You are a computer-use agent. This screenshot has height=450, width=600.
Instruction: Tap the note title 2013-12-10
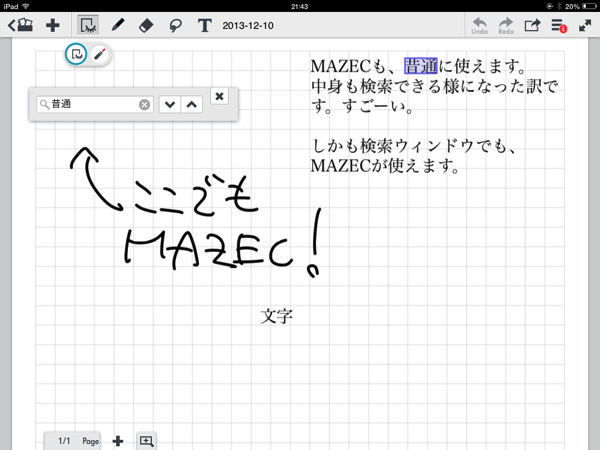coord(248,26)
